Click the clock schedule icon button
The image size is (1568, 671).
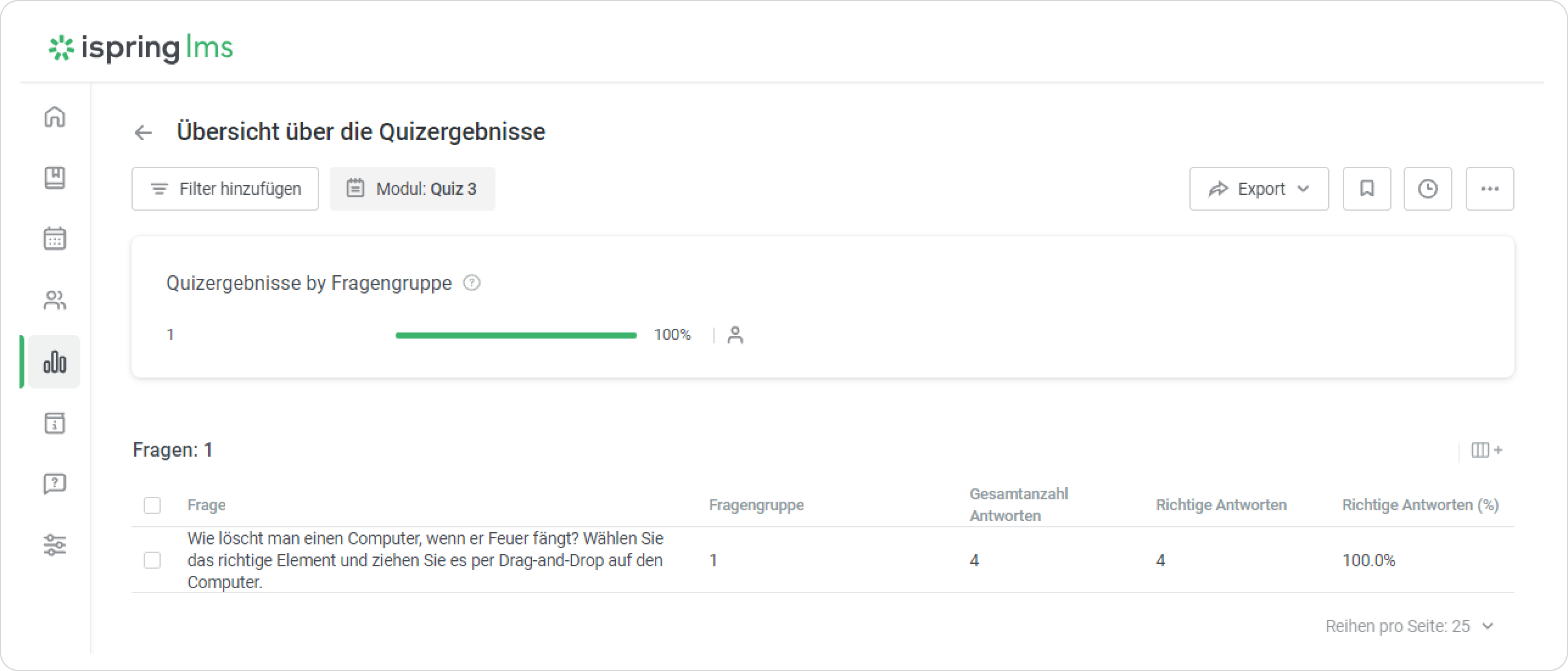point(1427,189)
